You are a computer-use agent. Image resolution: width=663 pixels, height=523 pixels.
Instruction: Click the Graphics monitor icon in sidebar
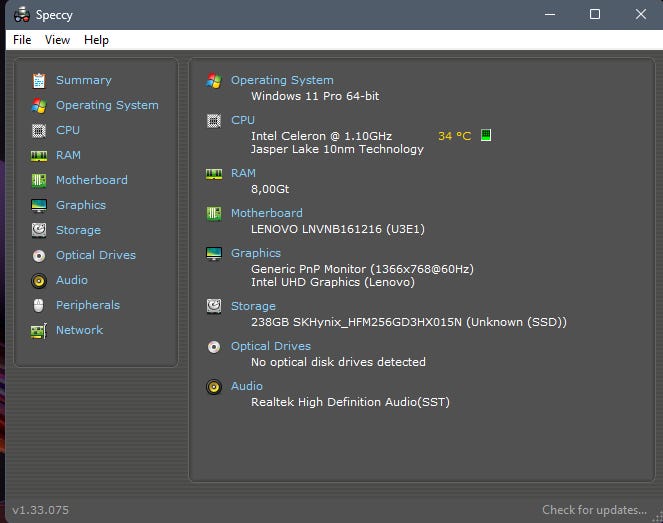[x=39, y=205]
